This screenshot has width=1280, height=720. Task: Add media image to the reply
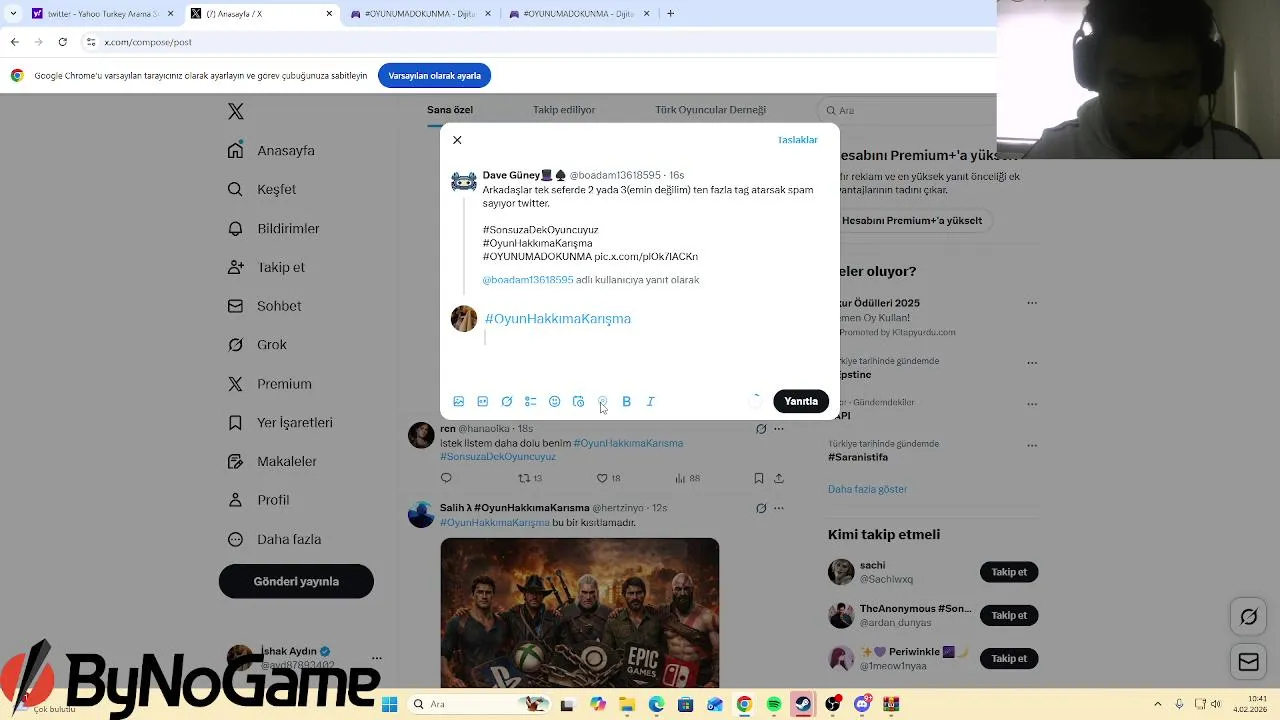(x=459, y=401)
